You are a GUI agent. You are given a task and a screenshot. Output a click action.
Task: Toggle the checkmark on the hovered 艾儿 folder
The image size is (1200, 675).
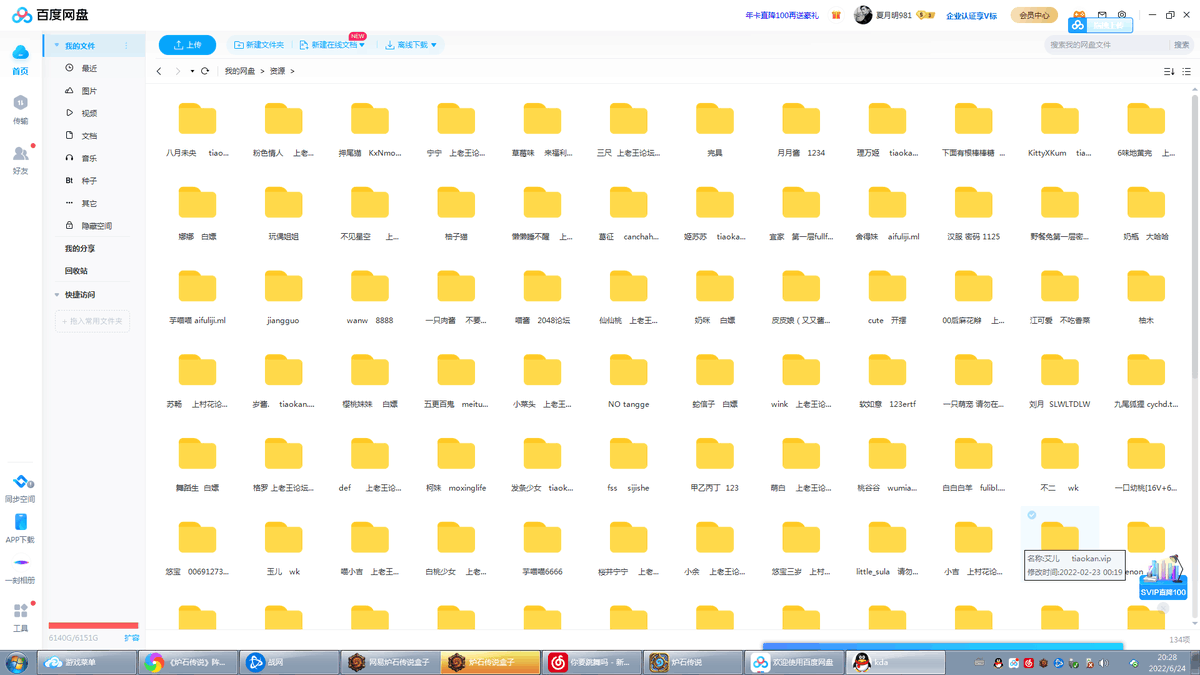click(x=1032, y=515)
